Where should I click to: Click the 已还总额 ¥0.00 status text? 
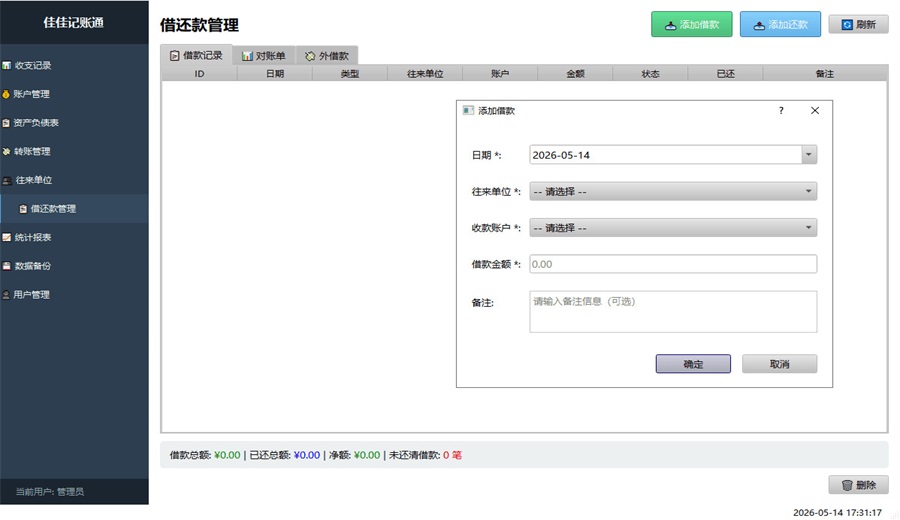(x=284, y=455)
